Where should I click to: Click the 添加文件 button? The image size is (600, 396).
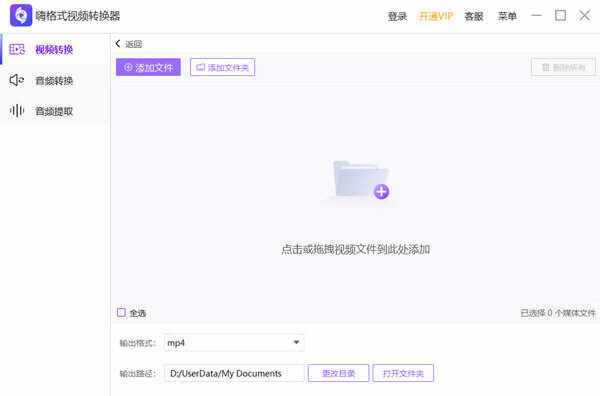(x=148, y=67)
